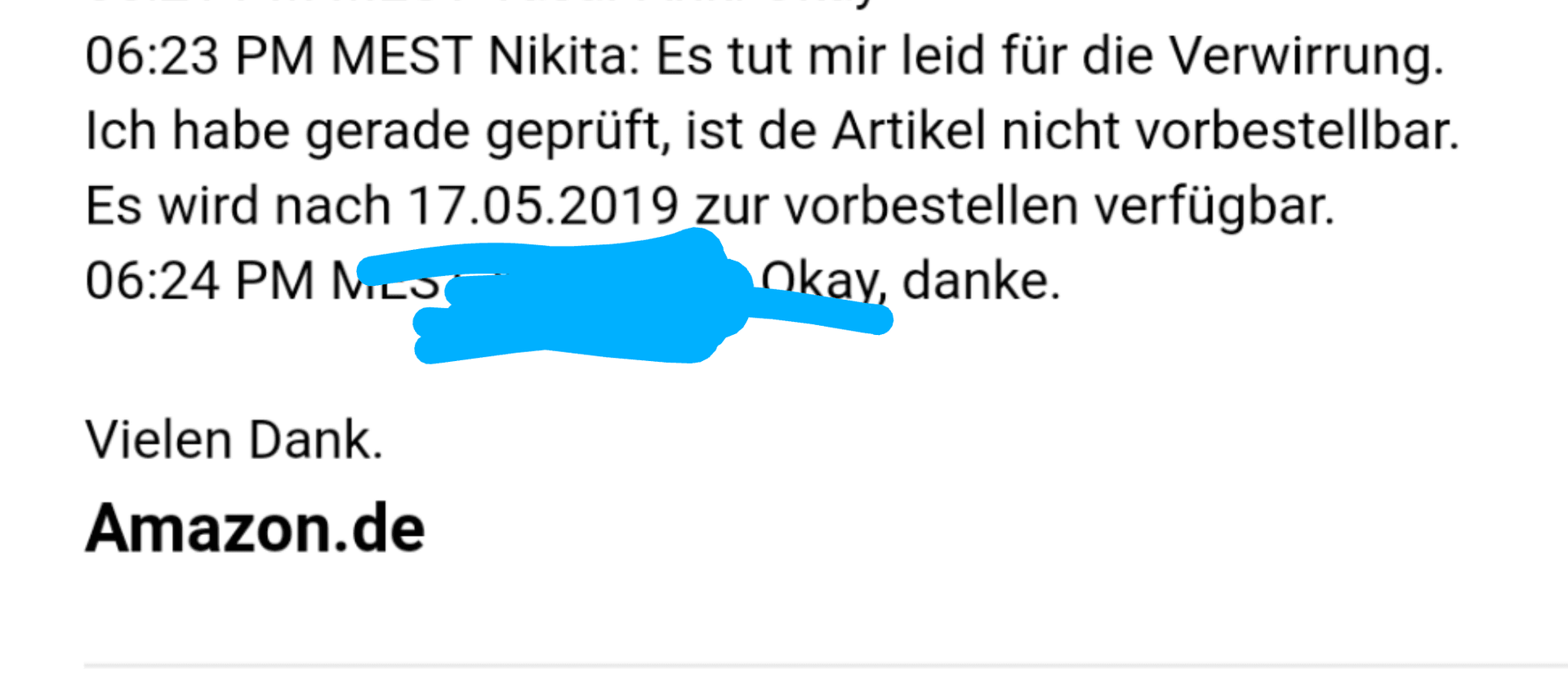Screen dimensions: 1568x696
Task: Click the word 'verfügbar.'
Action: click(x=1214, y=207)
